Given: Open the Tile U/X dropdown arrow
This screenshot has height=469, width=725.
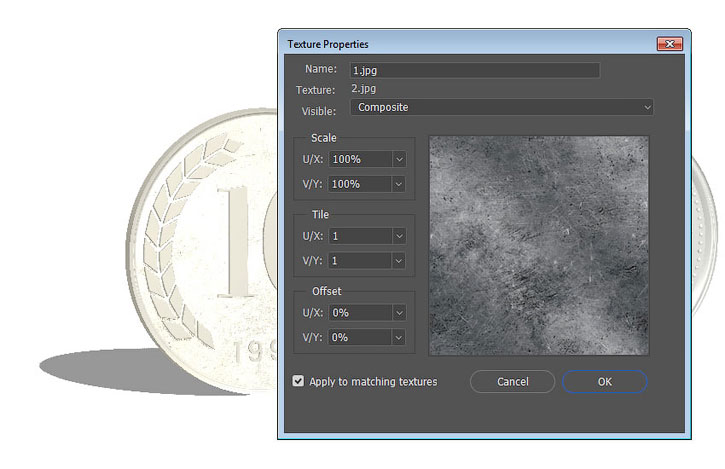Looking at the screenshot, I should click(x=399, y=236).
